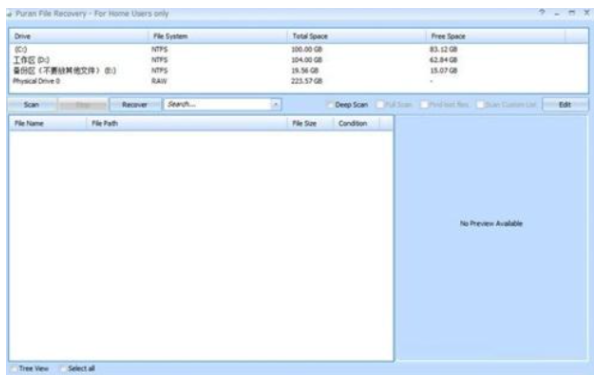Select the (C:) drive row

tap(298, 50)
